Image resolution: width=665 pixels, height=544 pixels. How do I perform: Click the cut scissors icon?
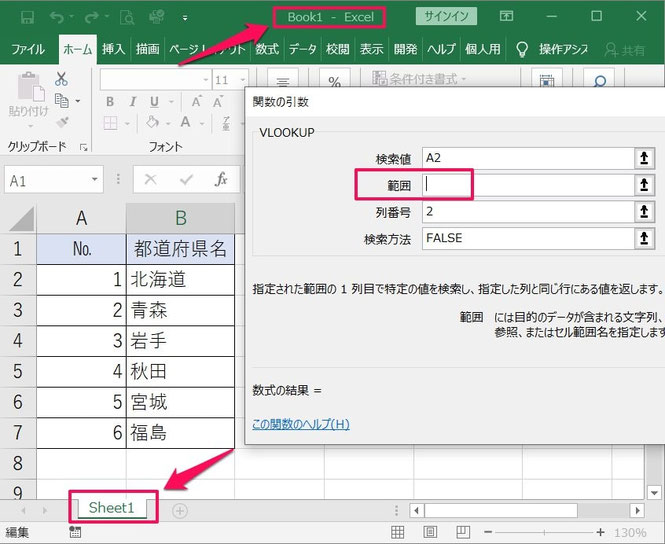click(x=61, y=79)
